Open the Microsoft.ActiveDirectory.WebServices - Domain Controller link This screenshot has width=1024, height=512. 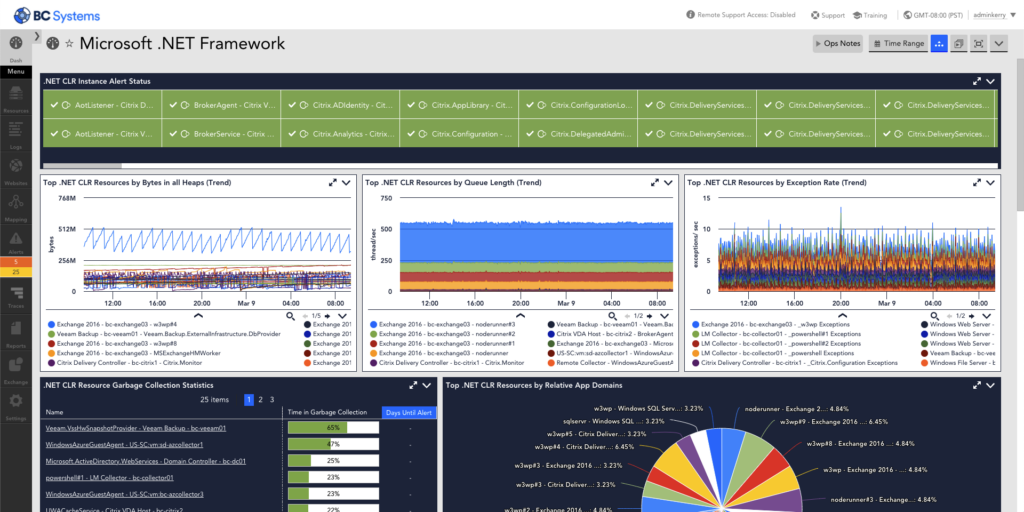(x=146, y=461)
